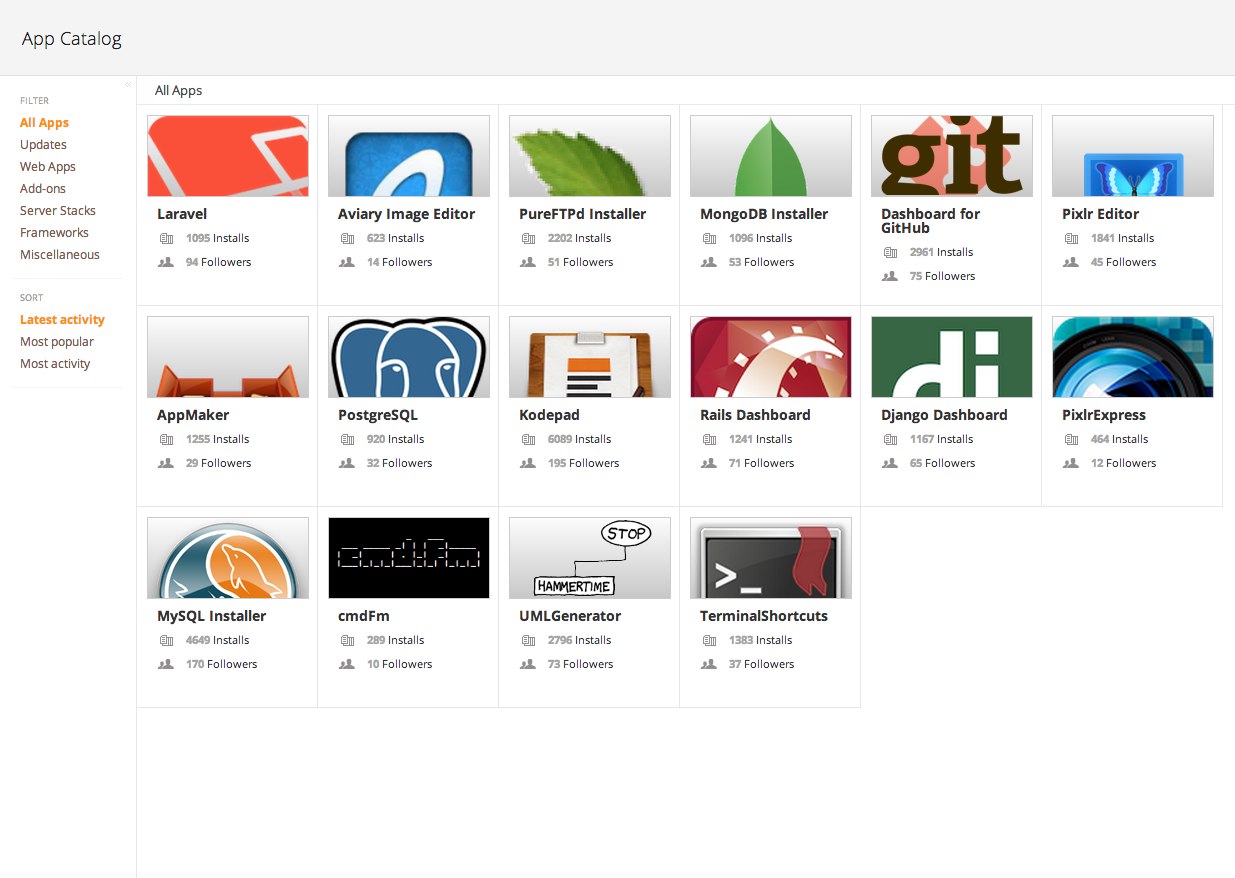Select the All Apps filter
The height and width of the screenshot is (878, 1235).
tap(44, 123)
